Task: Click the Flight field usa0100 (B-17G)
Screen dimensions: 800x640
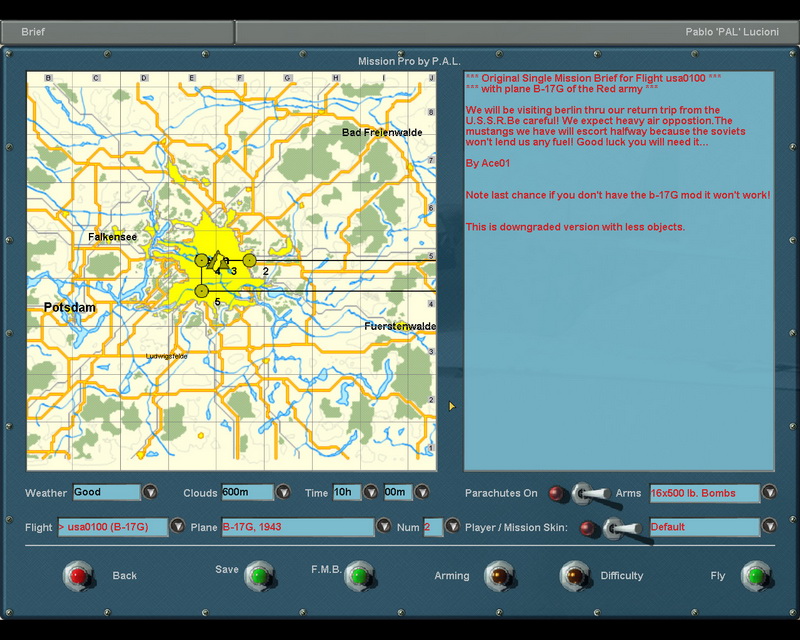Action: point(112,527)
